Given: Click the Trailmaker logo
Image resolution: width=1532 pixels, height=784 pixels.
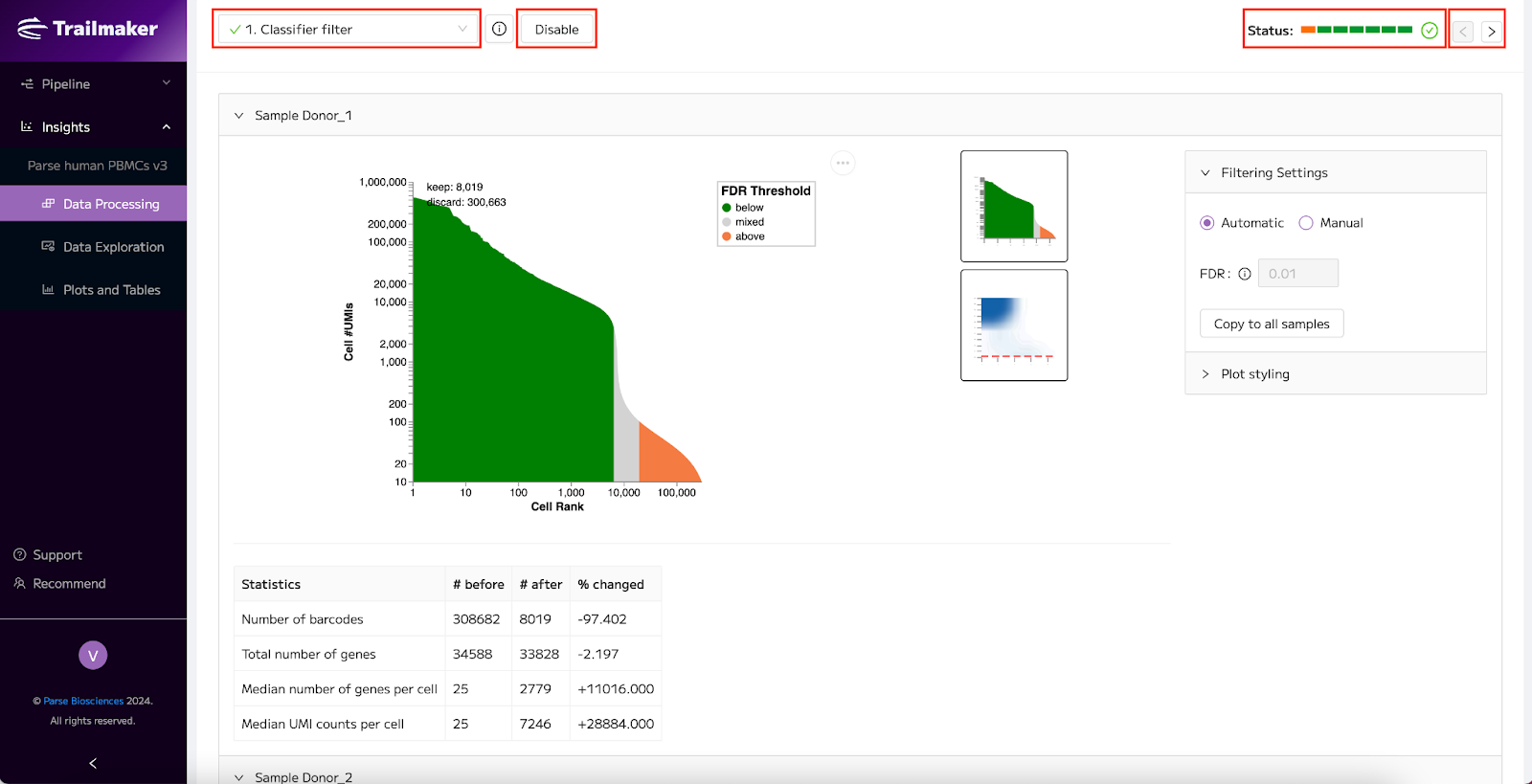Looking at the screenshot, I should [x=88, y=29].
